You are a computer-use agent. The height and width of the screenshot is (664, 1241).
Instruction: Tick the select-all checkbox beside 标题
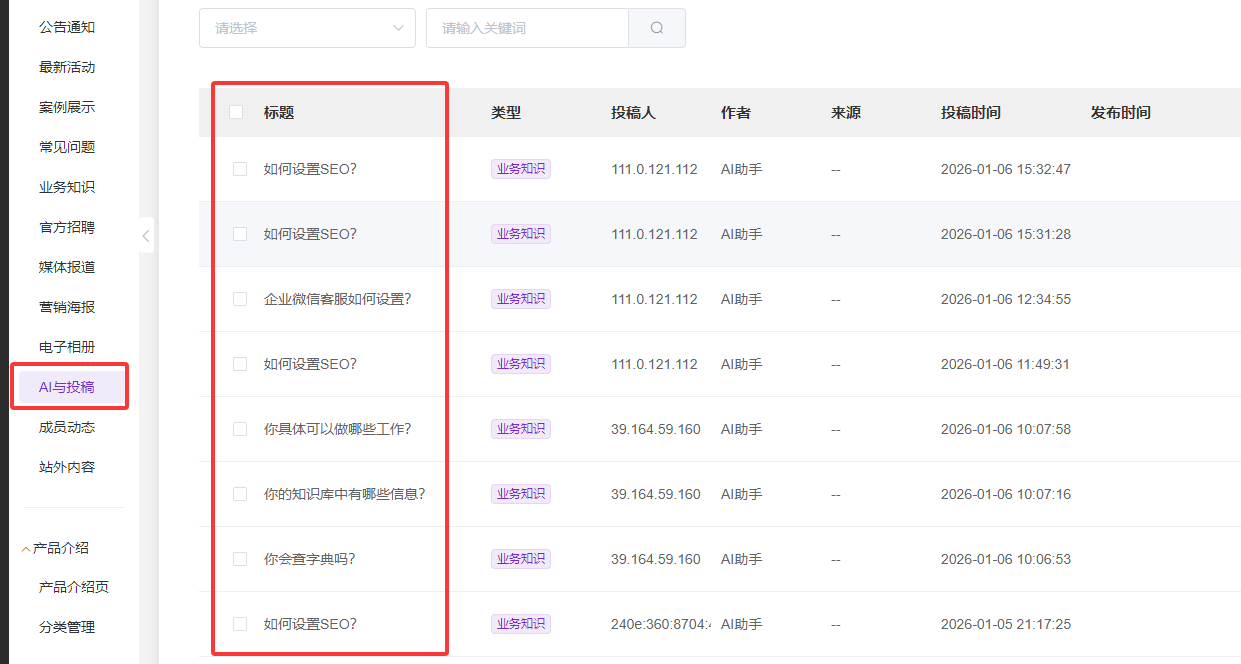pos(236,112)
